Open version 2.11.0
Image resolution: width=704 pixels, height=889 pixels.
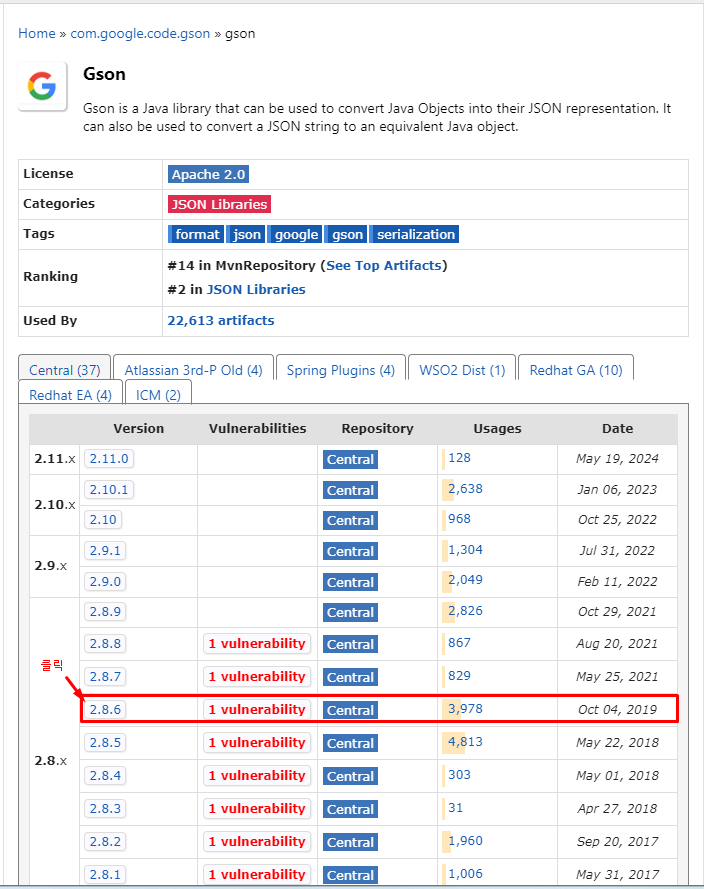109,459
